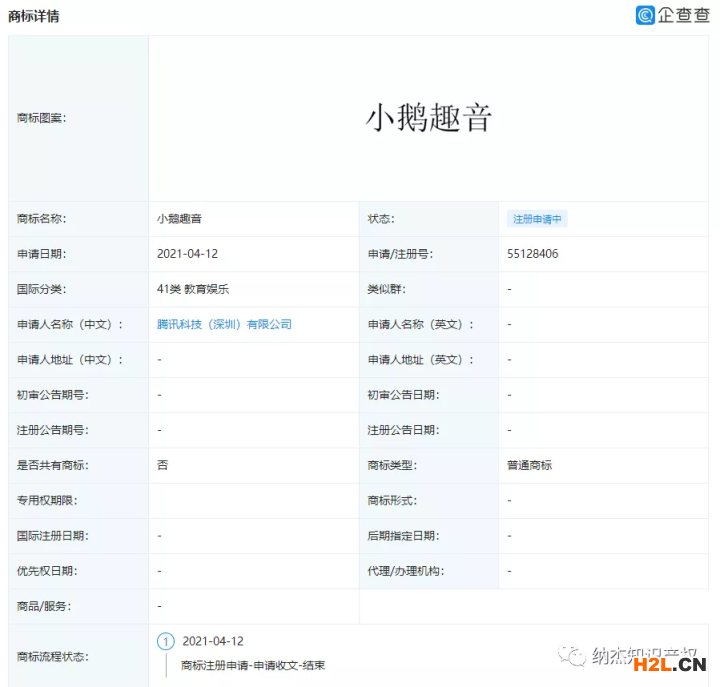Click the 注册公告日期 label
The image size is (720, 687).
click(403, 430)
